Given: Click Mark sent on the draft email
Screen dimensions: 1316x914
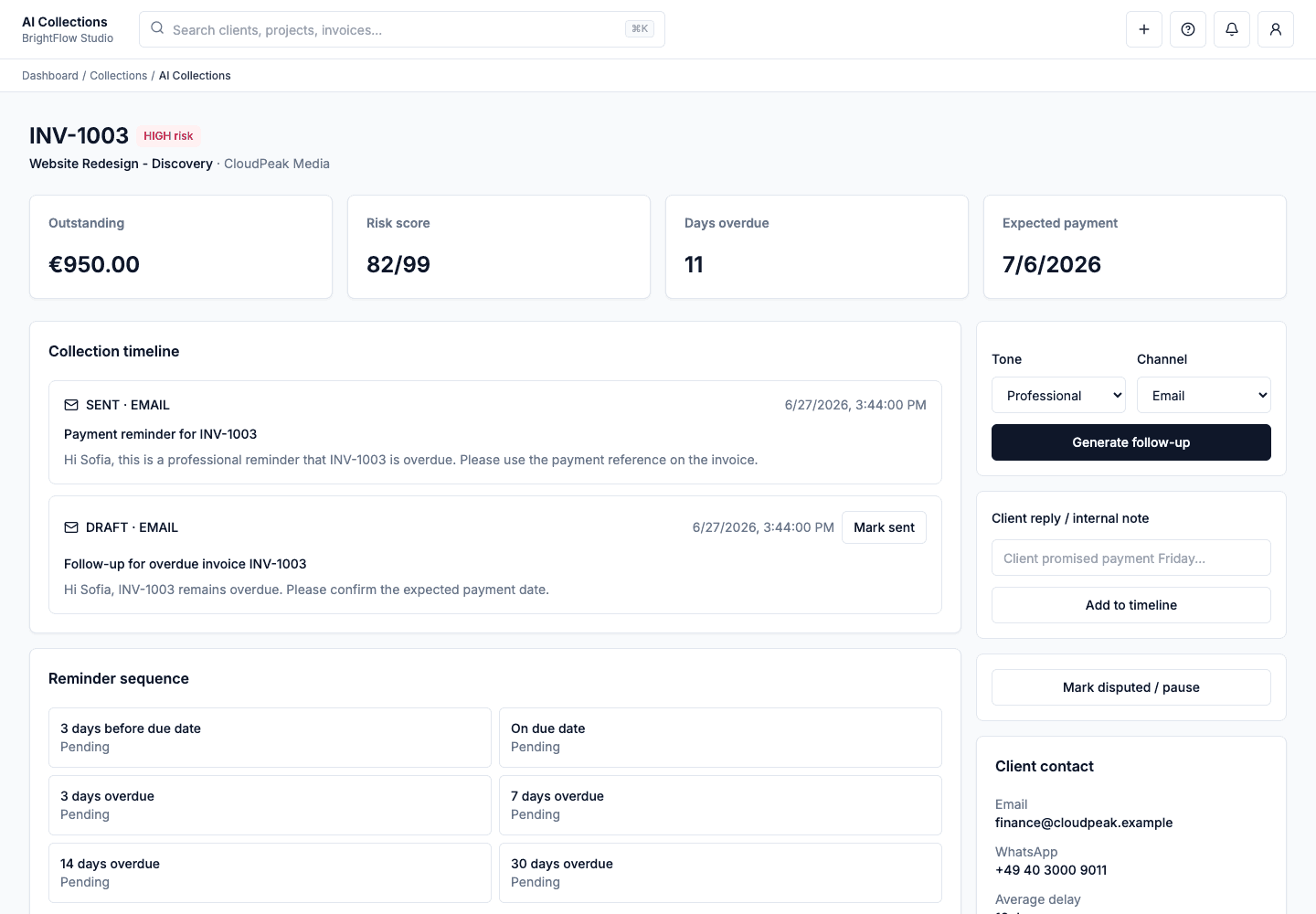Looking at the screenshot, I should click(x=884, y=527).
